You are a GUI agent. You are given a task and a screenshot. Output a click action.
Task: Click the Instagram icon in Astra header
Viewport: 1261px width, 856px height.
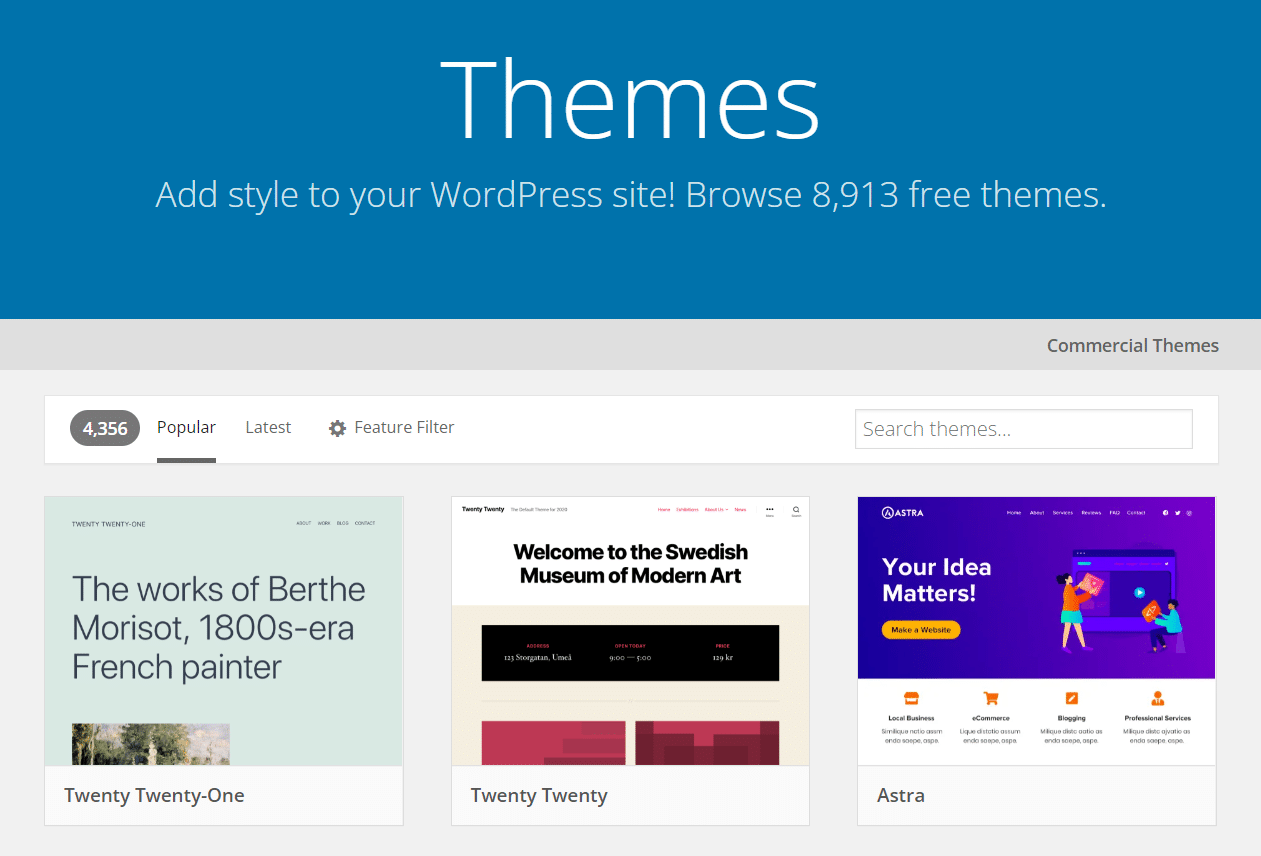pos(1190,512)
